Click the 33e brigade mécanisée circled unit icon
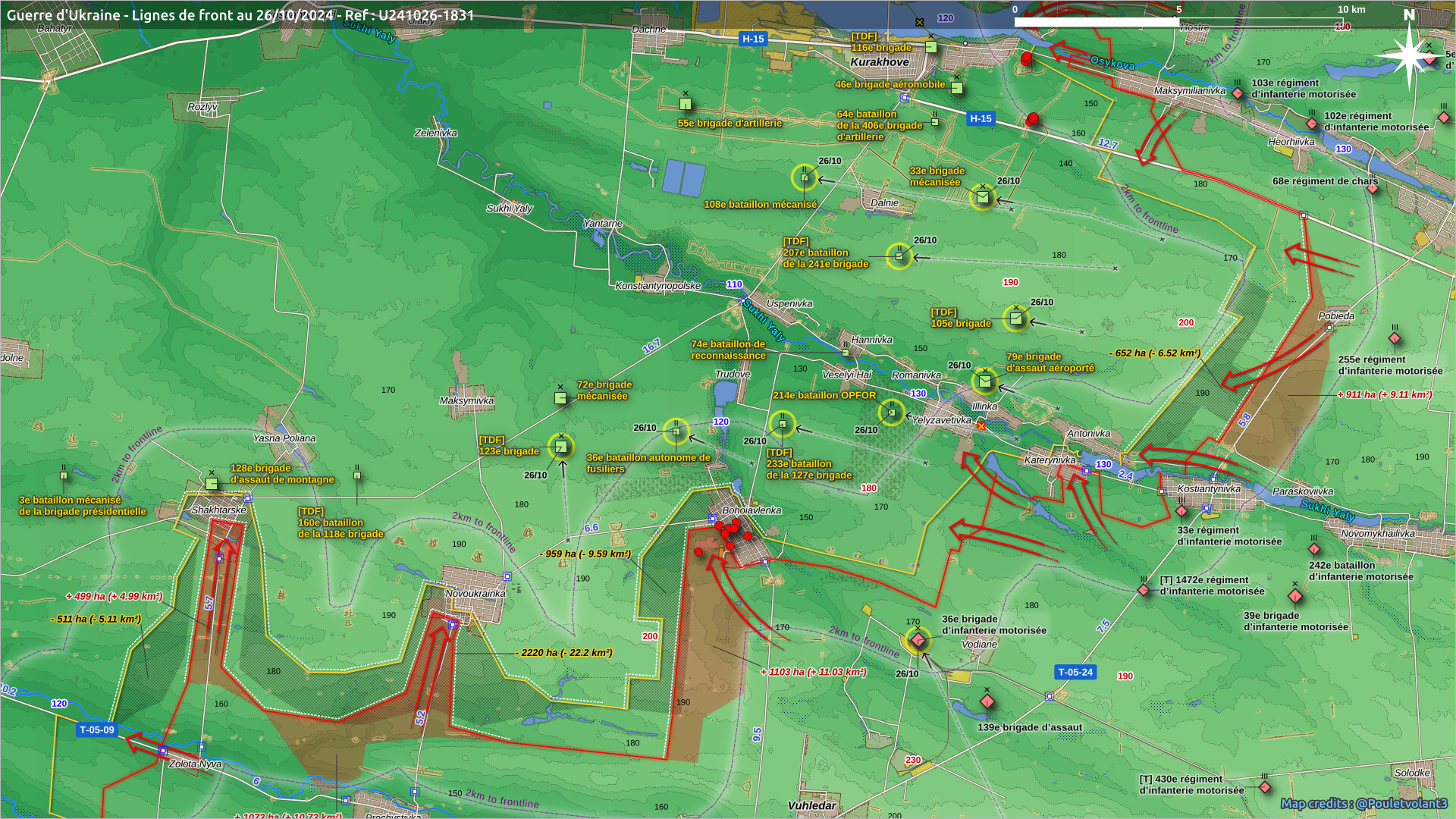Screen dimensions: 1456x819 click(x=983, y=197)
